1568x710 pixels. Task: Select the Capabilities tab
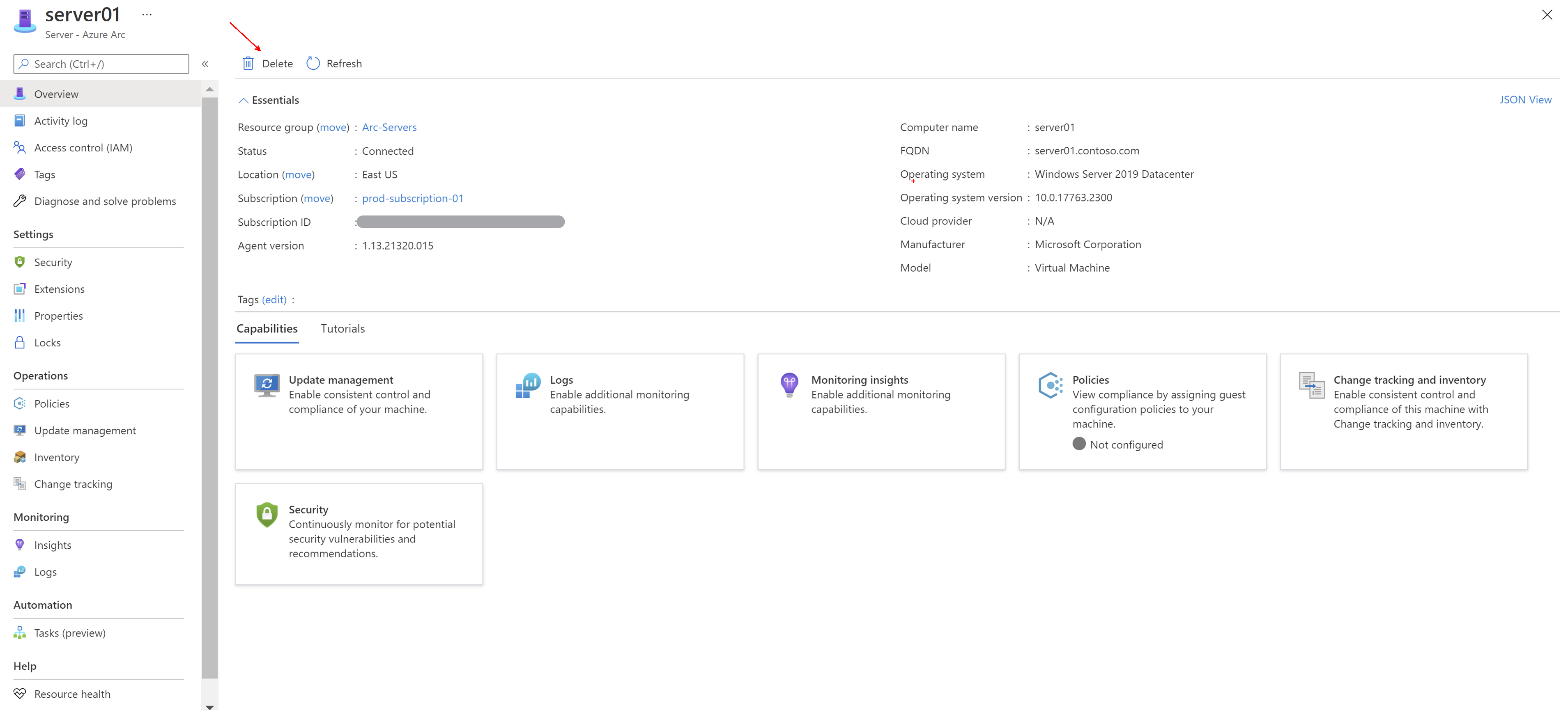coord(267,329)
